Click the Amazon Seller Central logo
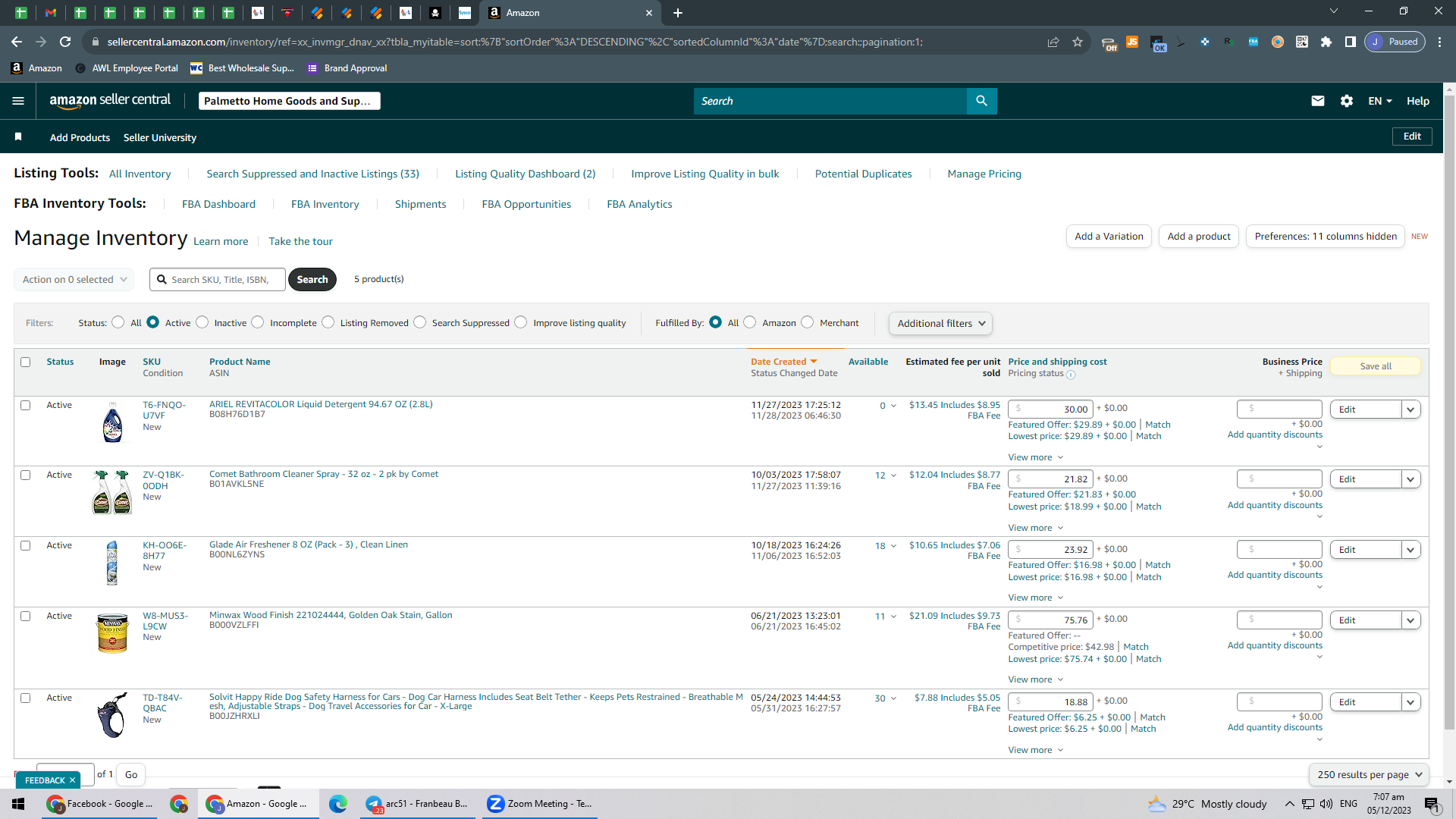 (110, 101)
